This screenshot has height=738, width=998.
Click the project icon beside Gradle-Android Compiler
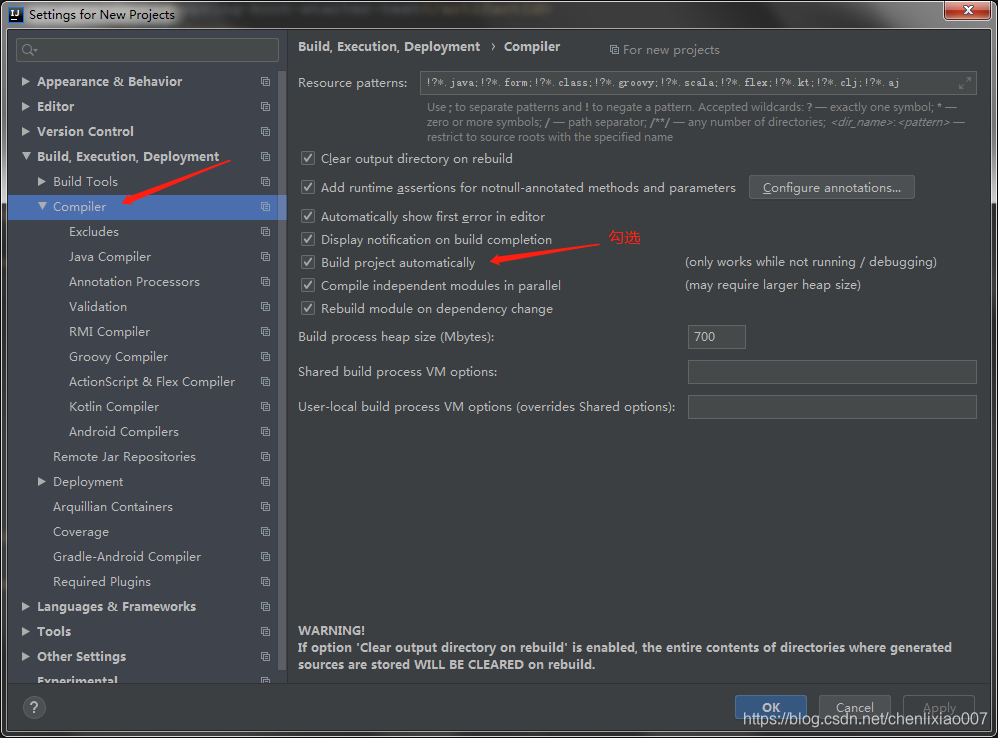pos(265,557)
